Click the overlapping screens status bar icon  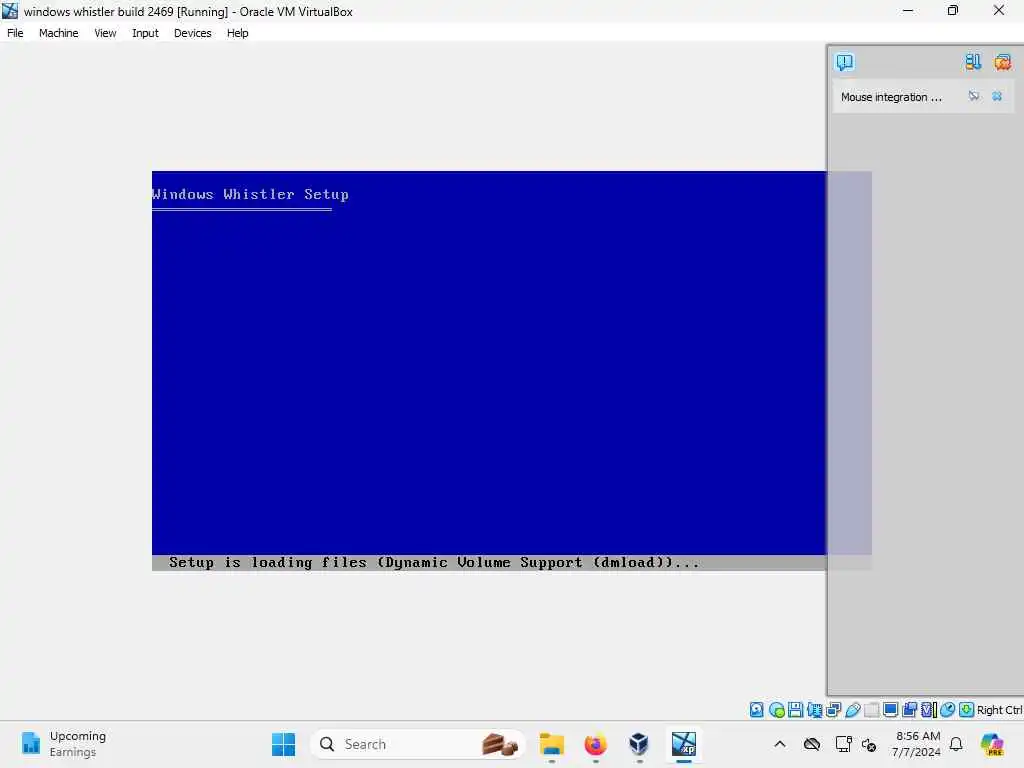tap(833, 710)
